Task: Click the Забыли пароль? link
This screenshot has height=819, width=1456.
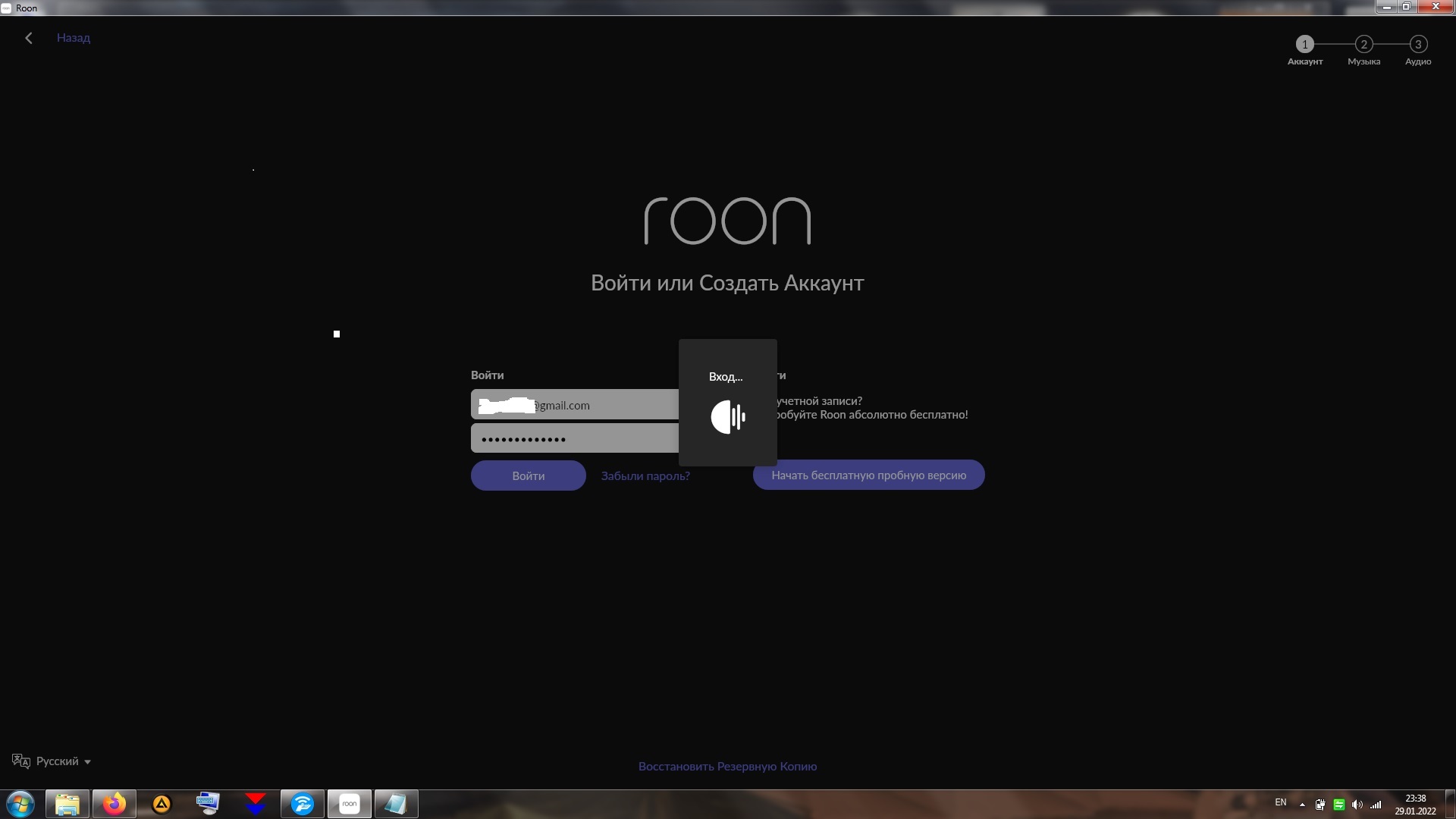Action: pyautogui.click(x=644, y=475)
